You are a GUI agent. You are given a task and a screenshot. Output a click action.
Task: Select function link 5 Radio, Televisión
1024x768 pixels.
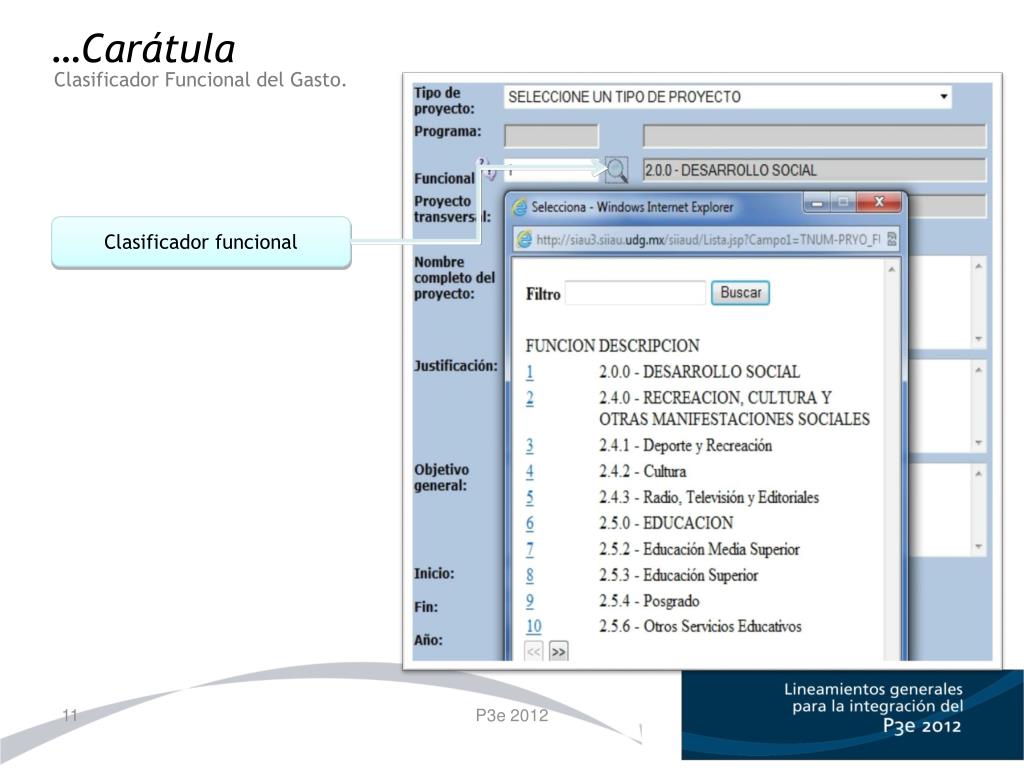[x=530, y=498]
